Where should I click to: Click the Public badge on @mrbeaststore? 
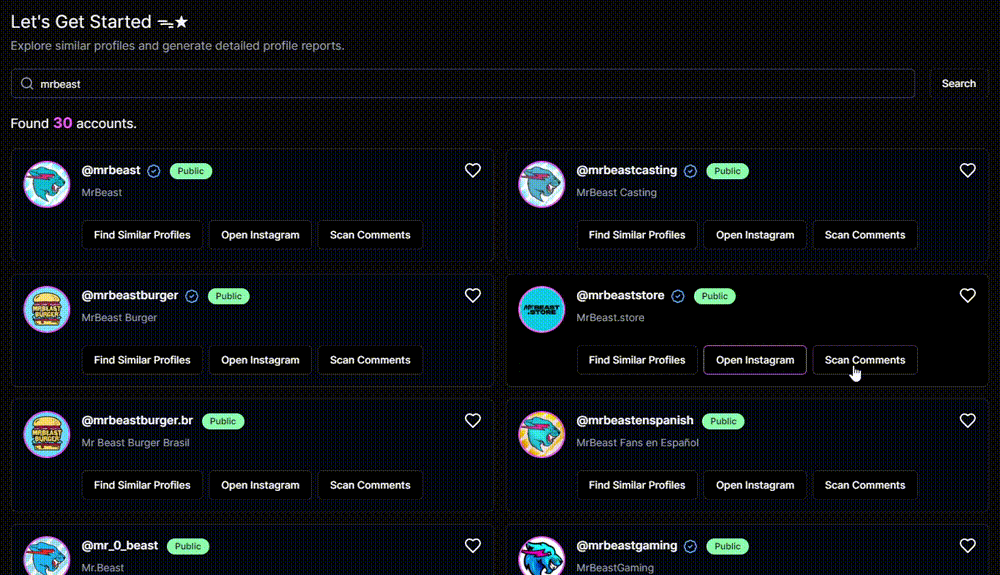coord(714,296)
